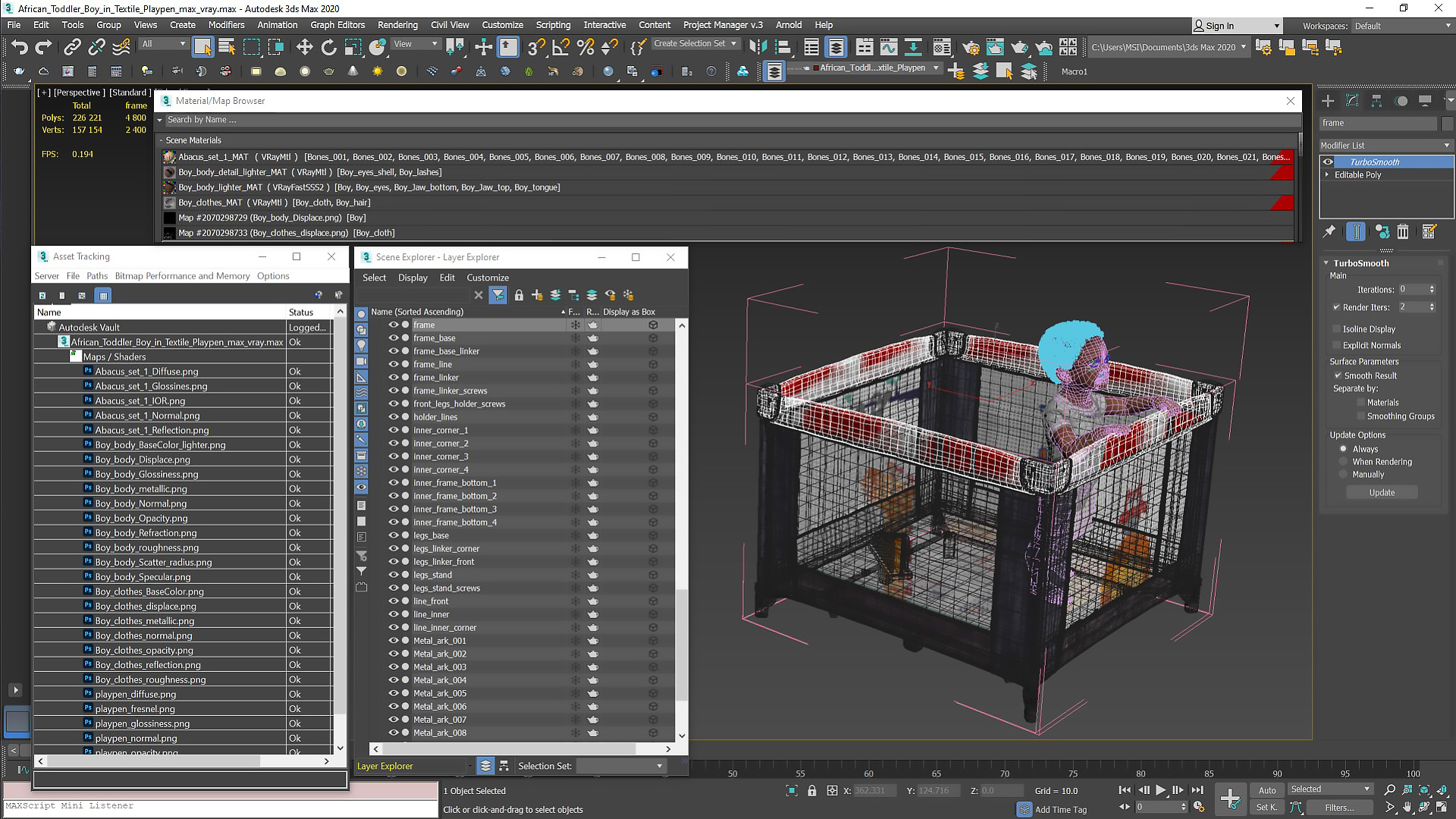Click the lock icon in Scene Explorer toolbar

click(519, 295)
